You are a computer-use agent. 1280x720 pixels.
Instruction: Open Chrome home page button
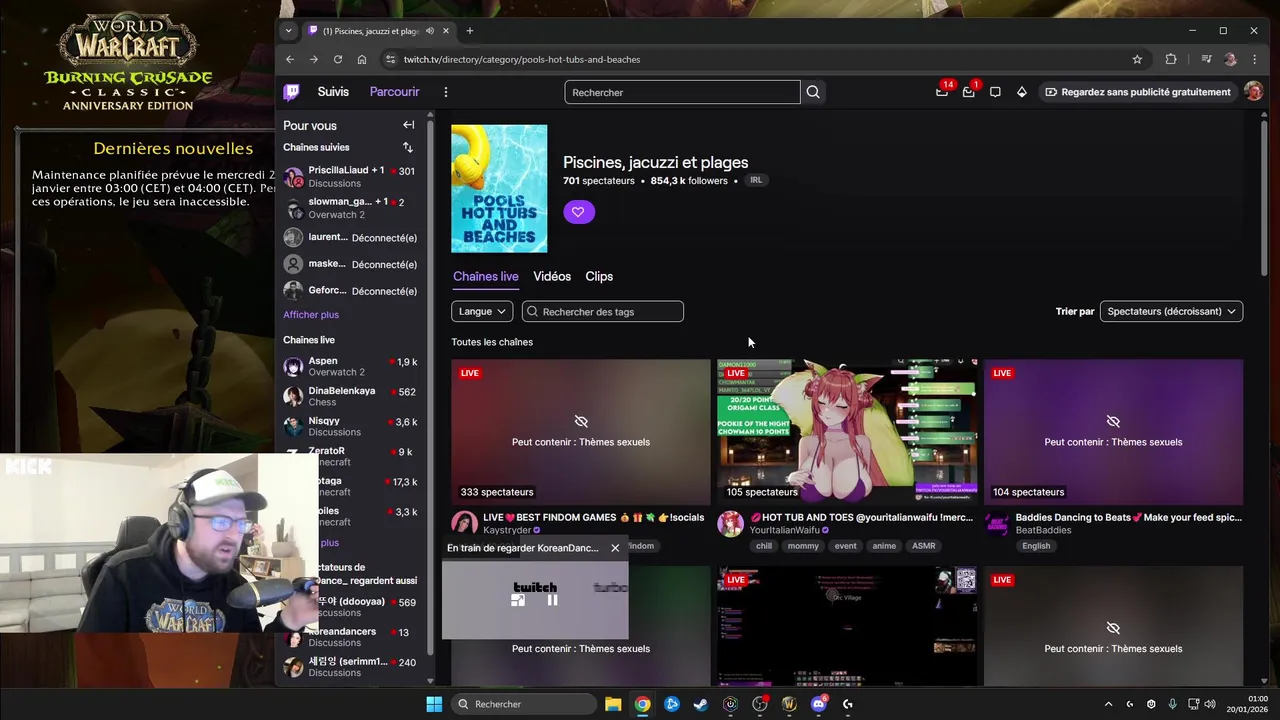point(362,59)
